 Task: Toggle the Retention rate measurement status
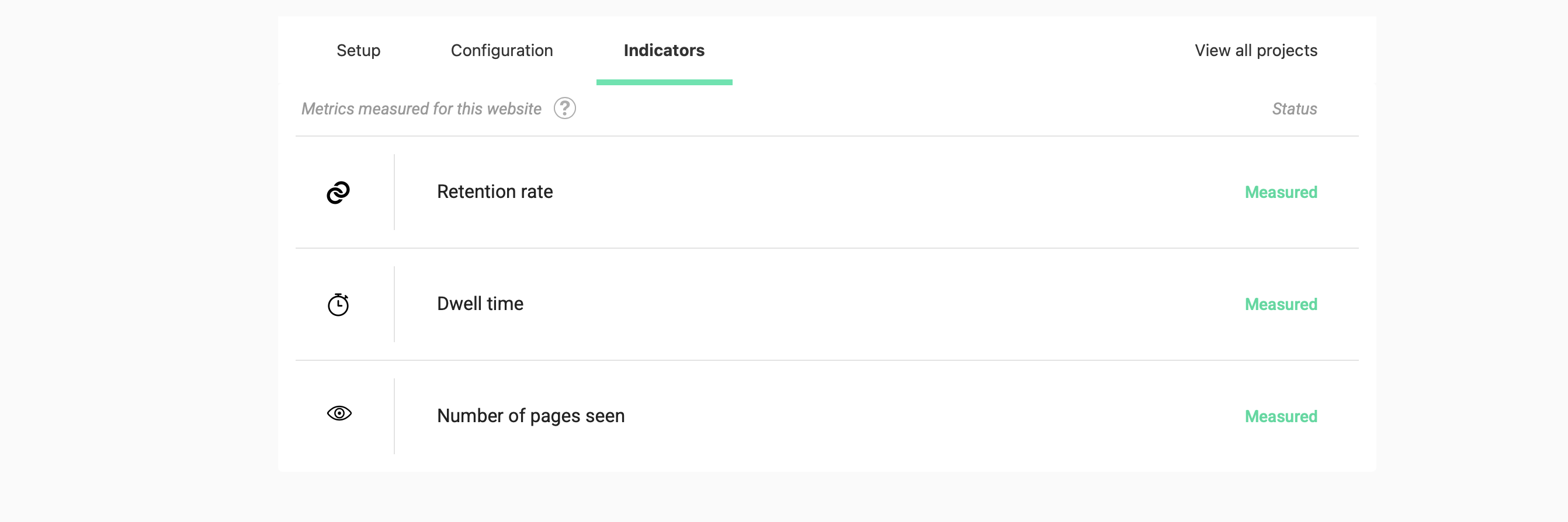pos(1280,192)
